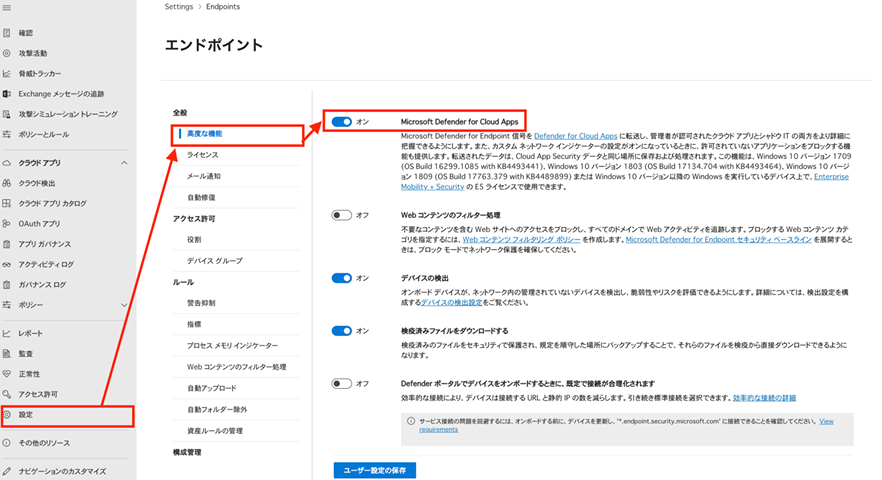882x480 pixels.
Task: Click the Exchange メッセージの追跡 icon
Action: pyautogui.click(x=7, y=94)
